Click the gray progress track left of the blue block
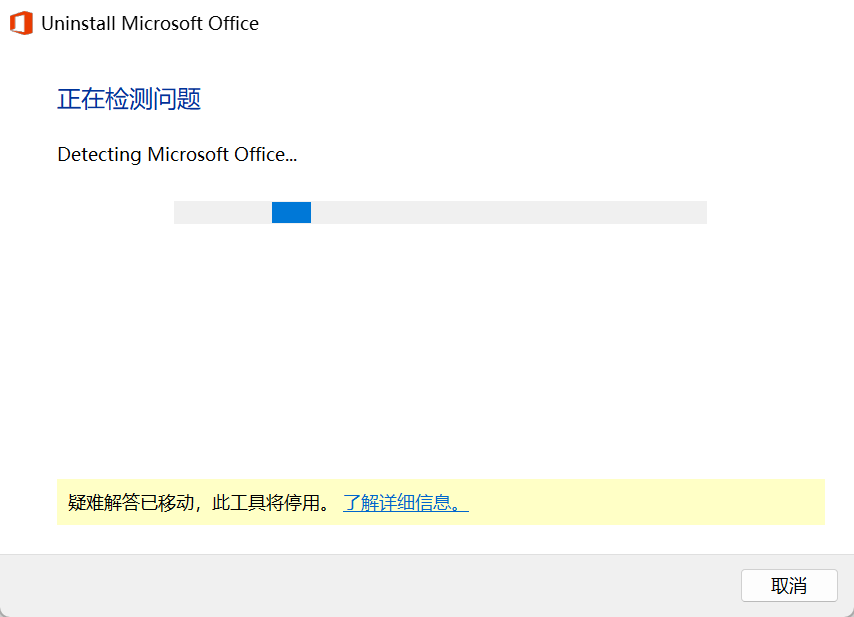Screen dimensions: 854x617 pyautogui.click(x=223, y=212)
